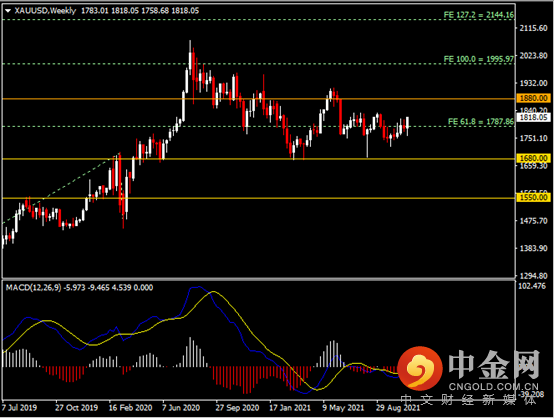Image resolution: width=554 pixels, height=418 pixels.
Task: Click the 27 Sep 2020 date marker
Action: (x=237, y=408)
